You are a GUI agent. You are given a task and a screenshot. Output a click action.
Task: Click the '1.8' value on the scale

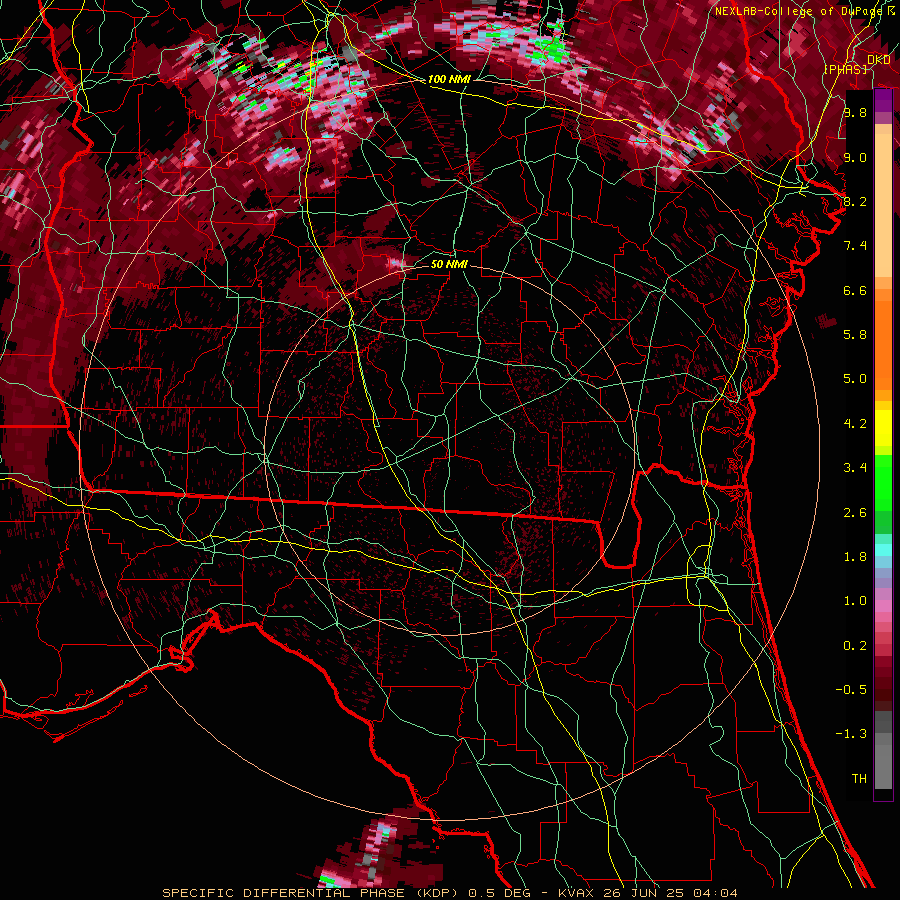click(855, 557)
